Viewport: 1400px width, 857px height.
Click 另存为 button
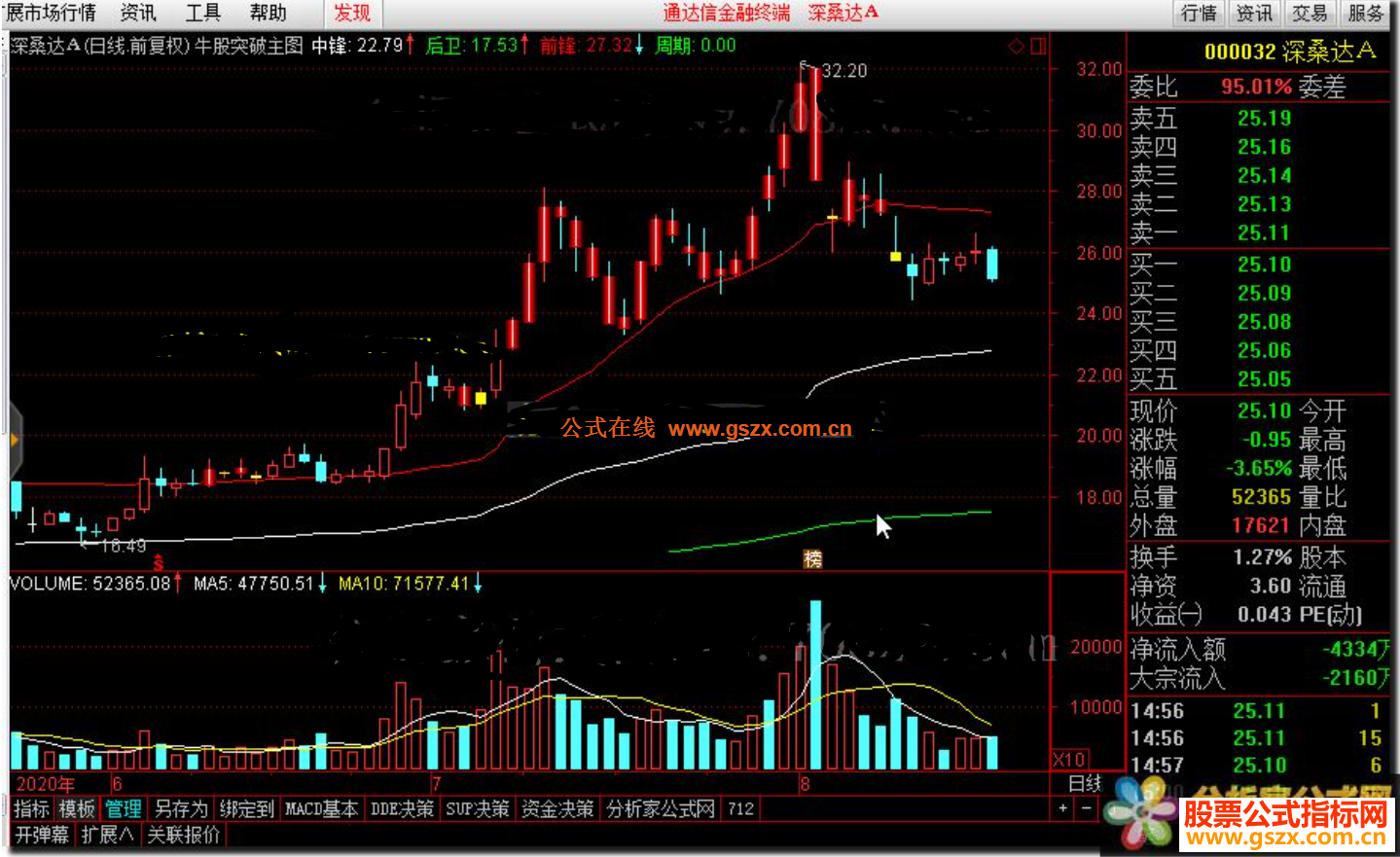pyautogui.click(x=181, y=808)
